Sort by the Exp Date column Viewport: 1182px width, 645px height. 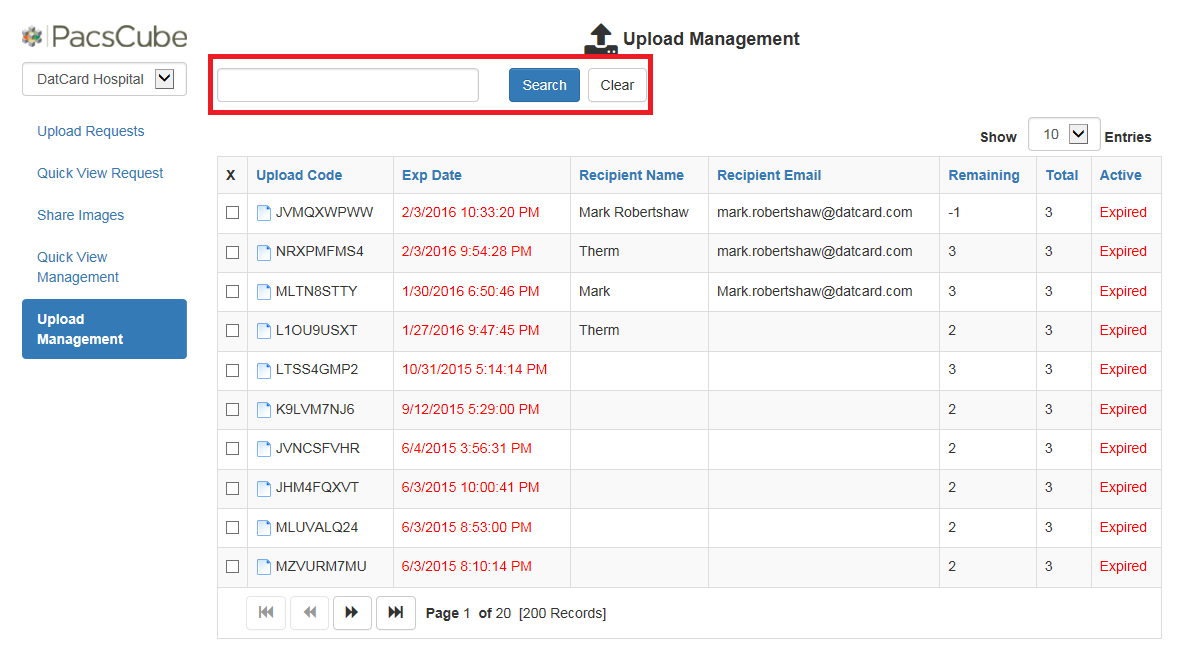pyautogui.click(x=431, y=175)
